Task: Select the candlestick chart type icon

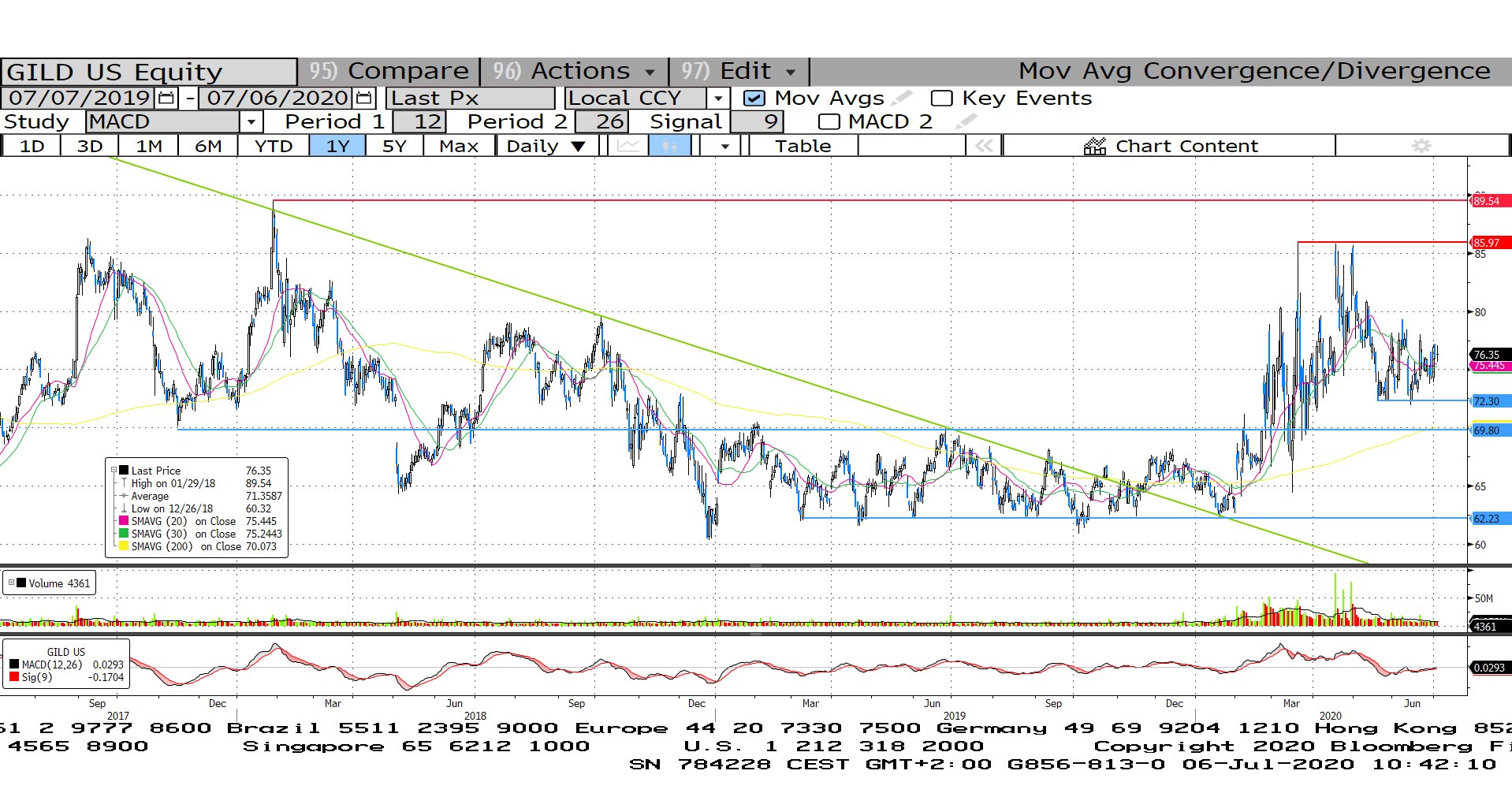Action: (x=669, y=146)
